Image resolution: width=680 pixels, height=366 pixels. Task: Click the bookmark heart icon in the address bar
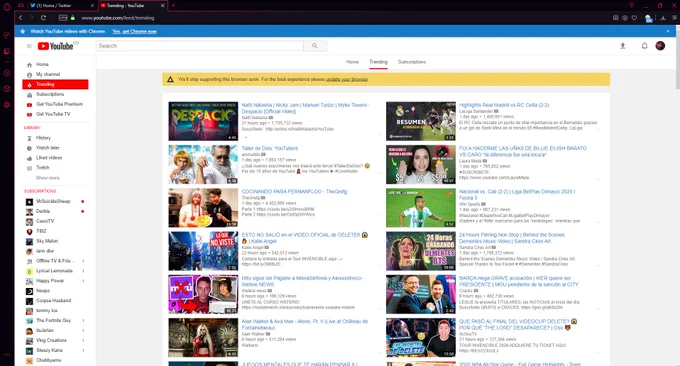point(634,18)
